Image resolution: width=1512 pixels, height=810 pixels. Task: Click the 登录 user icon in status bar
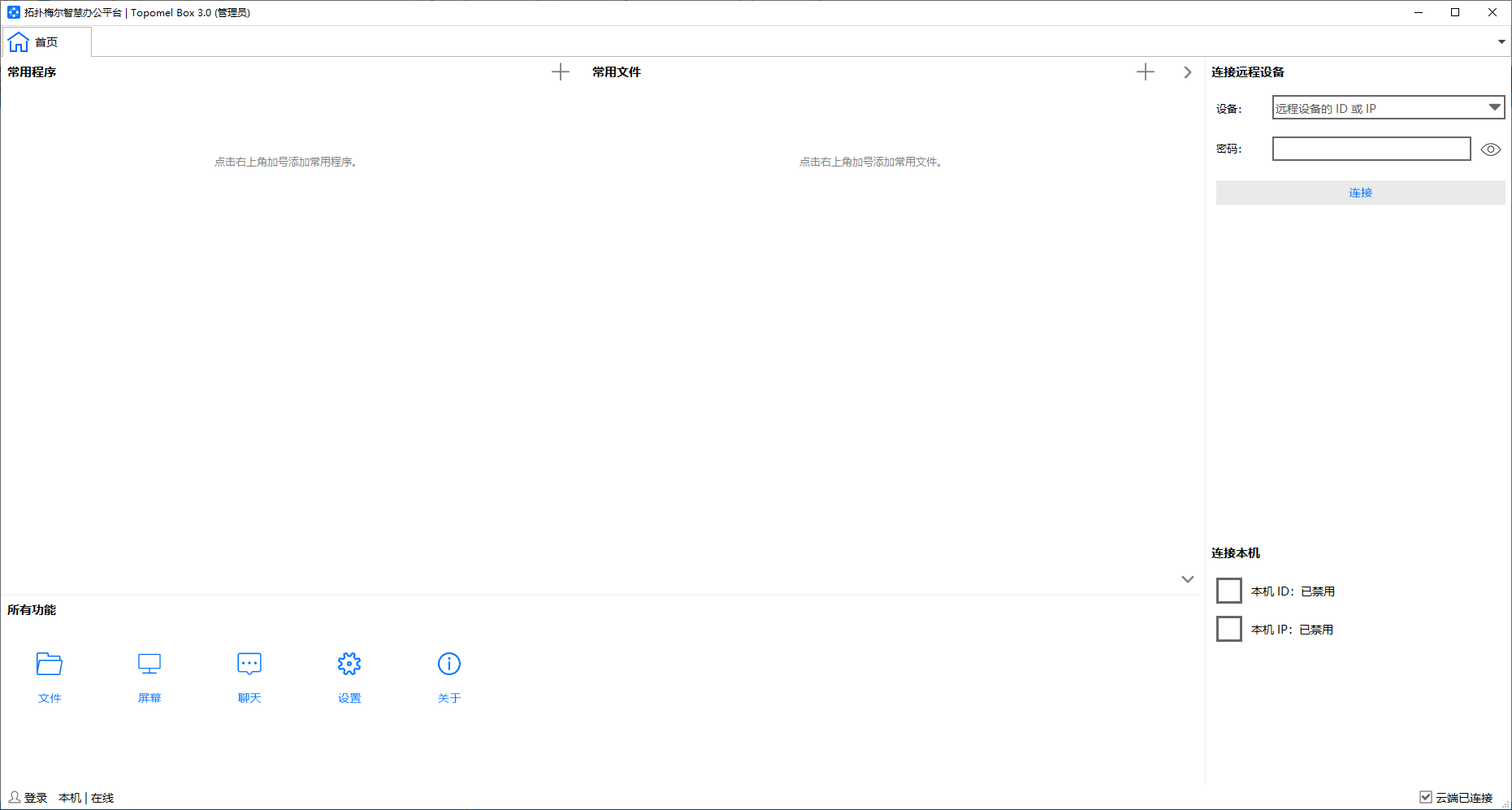15,797
